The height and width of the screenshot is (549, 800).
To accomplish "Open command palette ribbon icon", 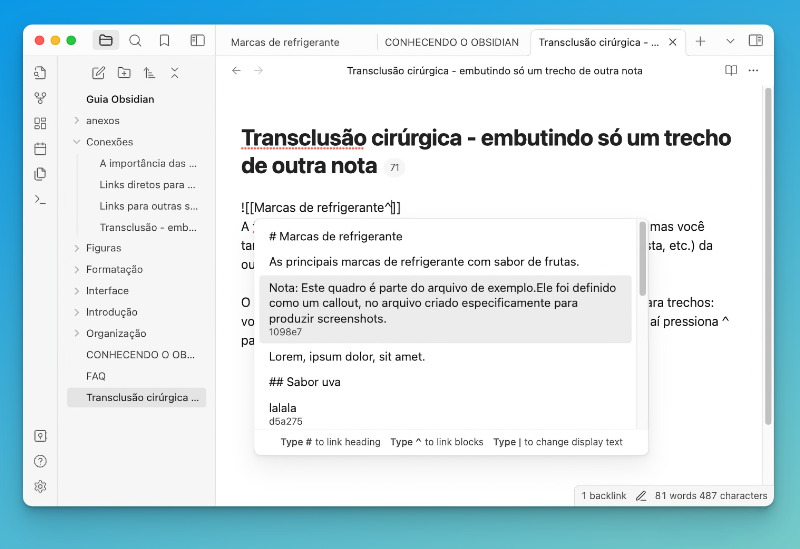I will 40,199.
